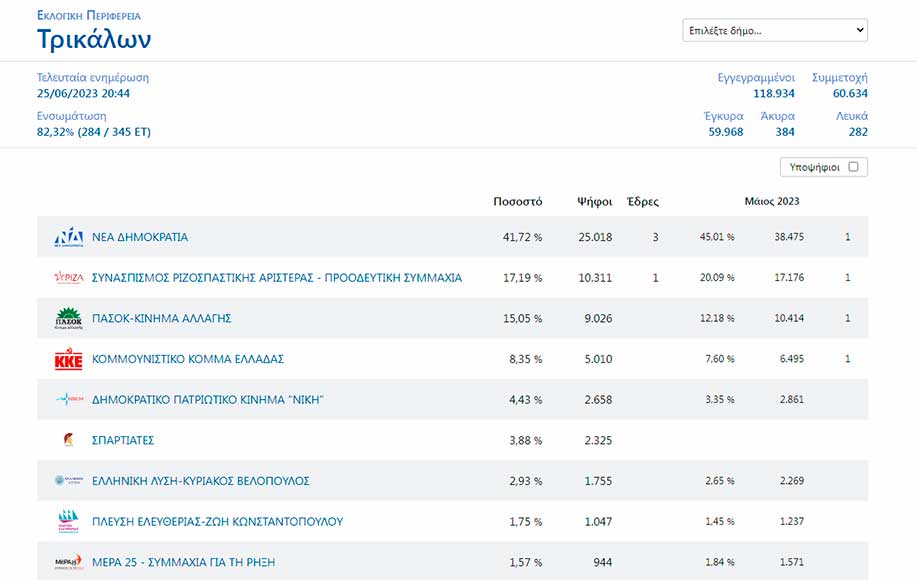Click Nea Dimokratia's 41,72 % percentage
The height and width of the screenshot is (580, 917).
(x=522, y=237)
